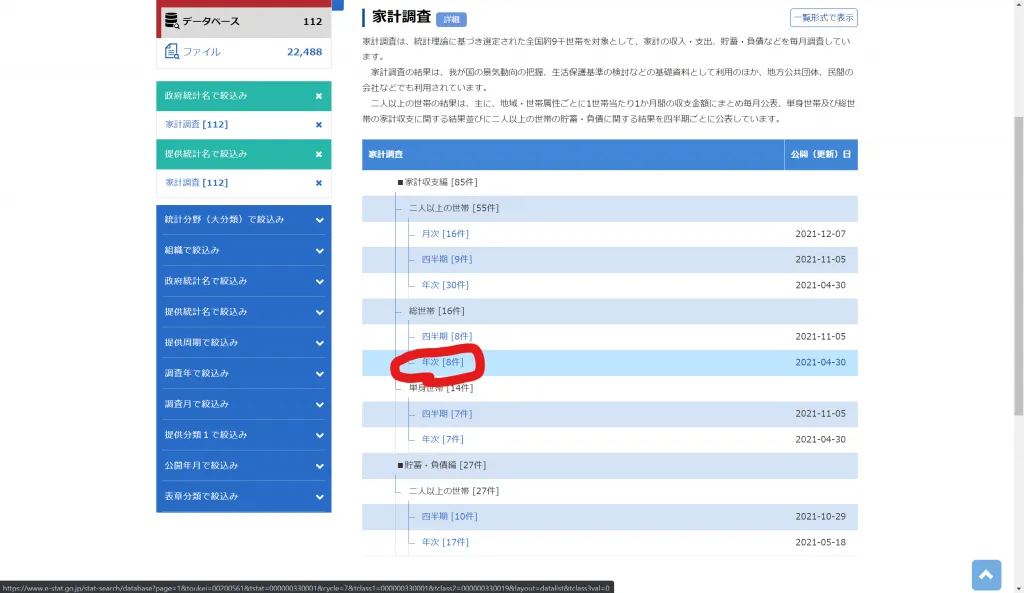Open 年次 [30件] under 二人以上の世帯

pyautogui.click(x=445, y=285)
